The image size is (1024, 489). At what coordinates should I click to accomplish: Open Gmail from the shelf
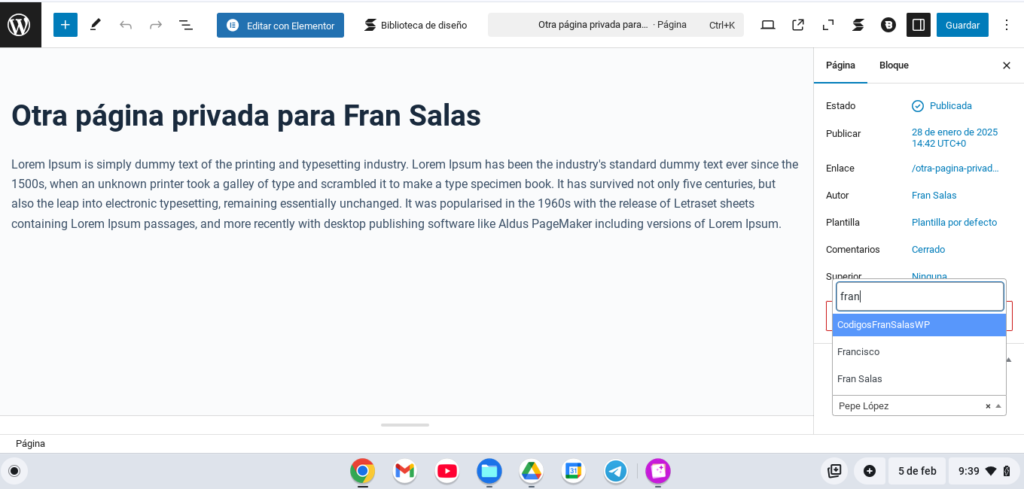click(x=405, y=471)
